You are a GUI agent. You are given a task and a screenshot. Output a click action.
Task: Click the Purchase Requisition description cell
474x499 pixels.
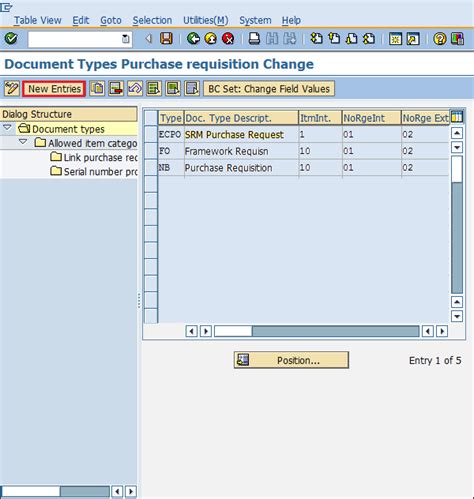pyautogui.click(x=241, y=167)
